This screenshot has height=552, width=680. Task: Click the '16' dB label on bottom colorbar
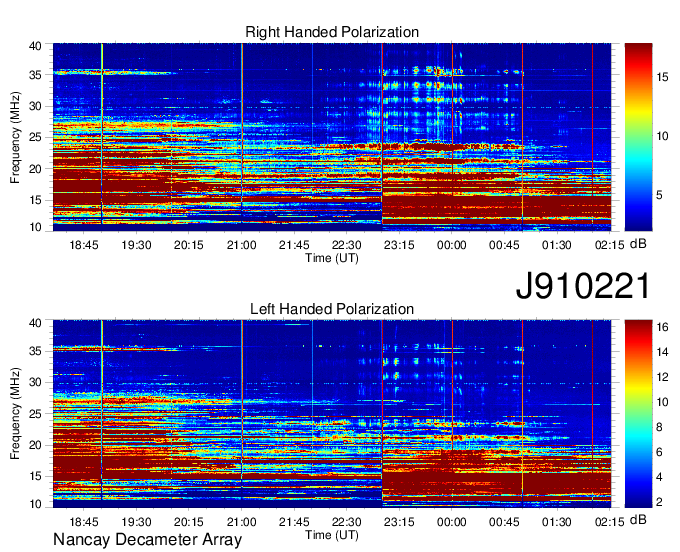662,327
